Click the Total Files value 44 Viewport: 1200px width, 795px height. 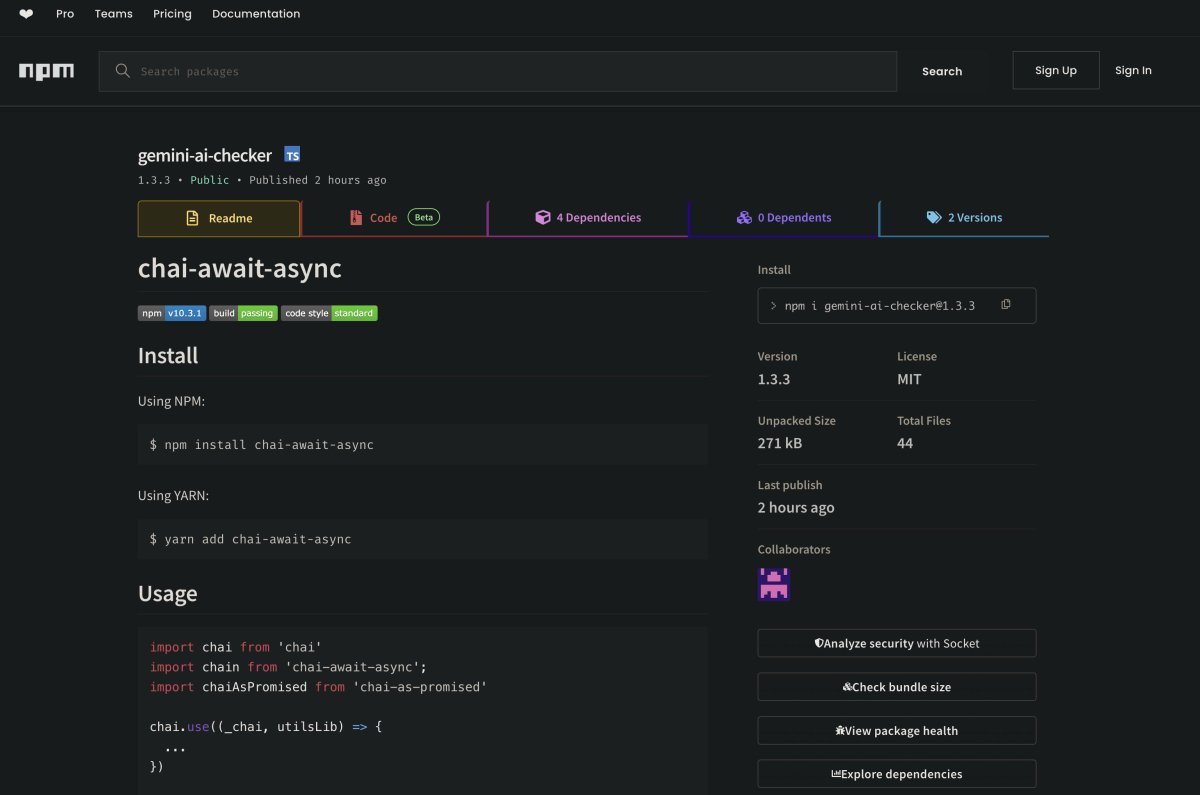905,443
